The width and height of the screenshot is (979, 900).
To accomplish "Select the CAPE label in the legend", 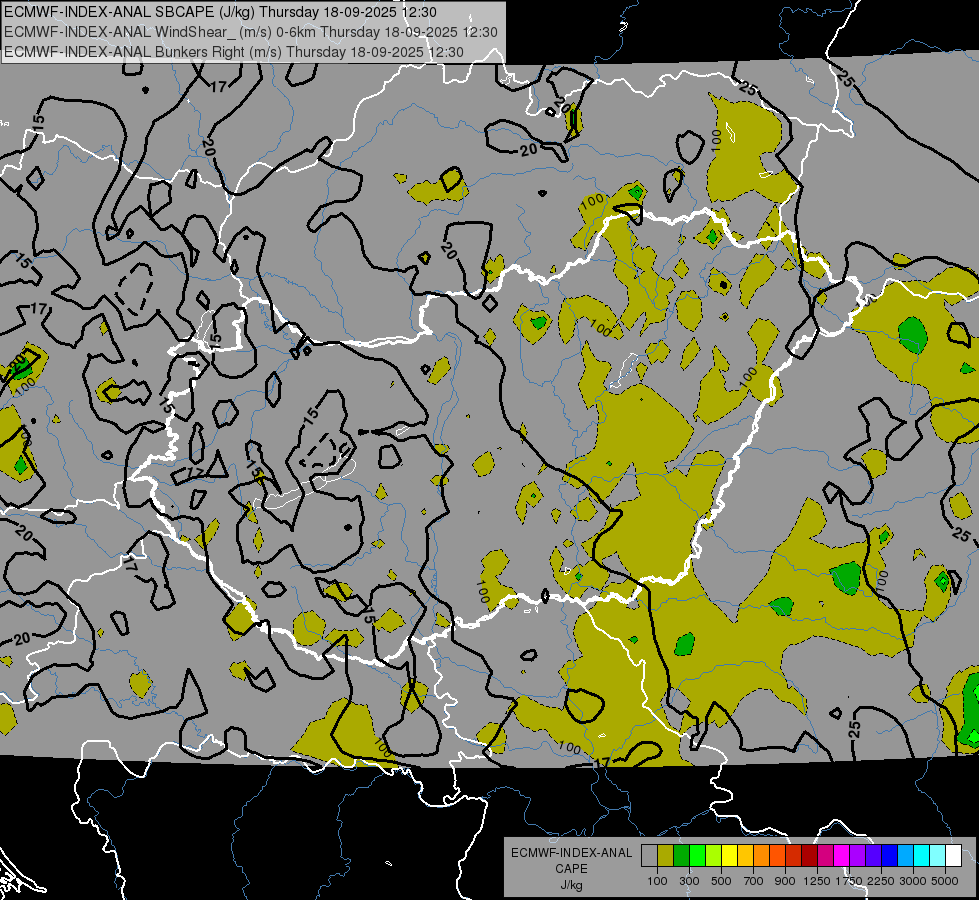I will (571, 868).
